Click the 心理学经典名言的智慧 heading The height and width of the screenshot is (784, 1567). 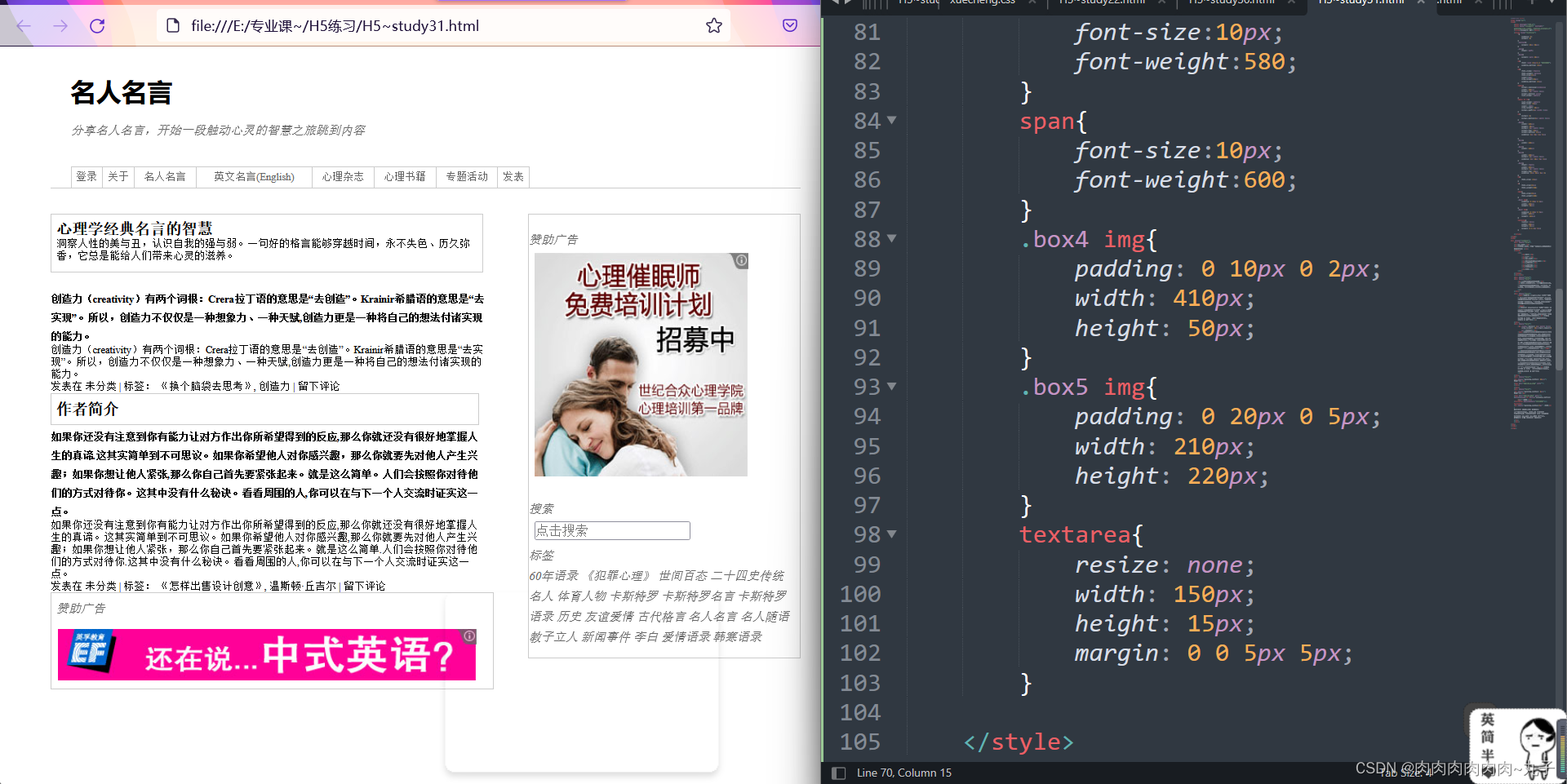(x=135, y=228)
